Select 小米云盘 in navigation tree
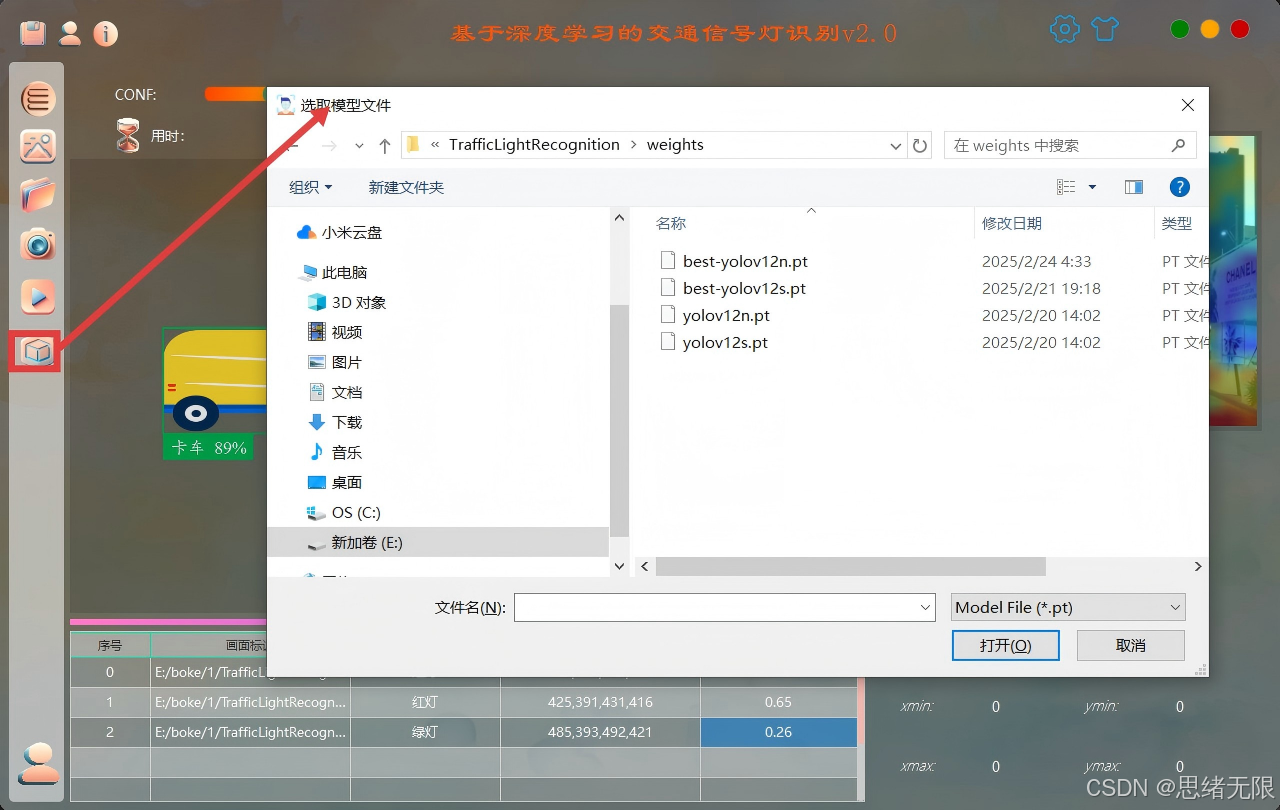Image resolution: width=1280 pixels, height=810 pixels. pos(340,232)
